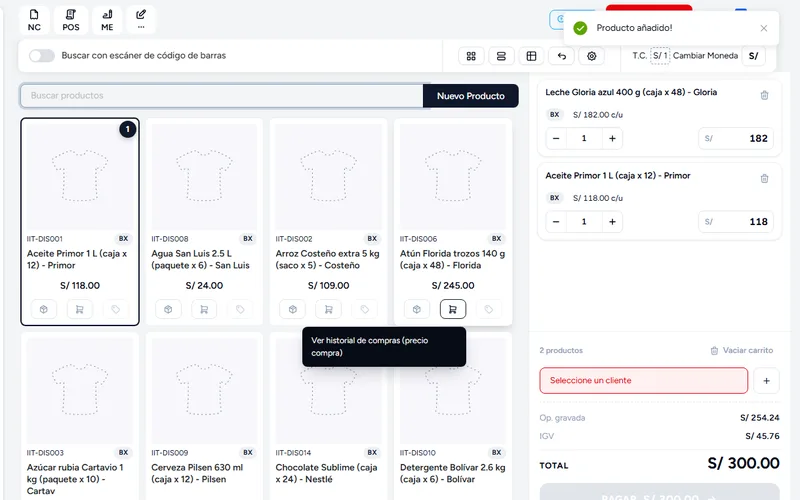View stock box icon for Aceite Primor

[x=43, y=309]
